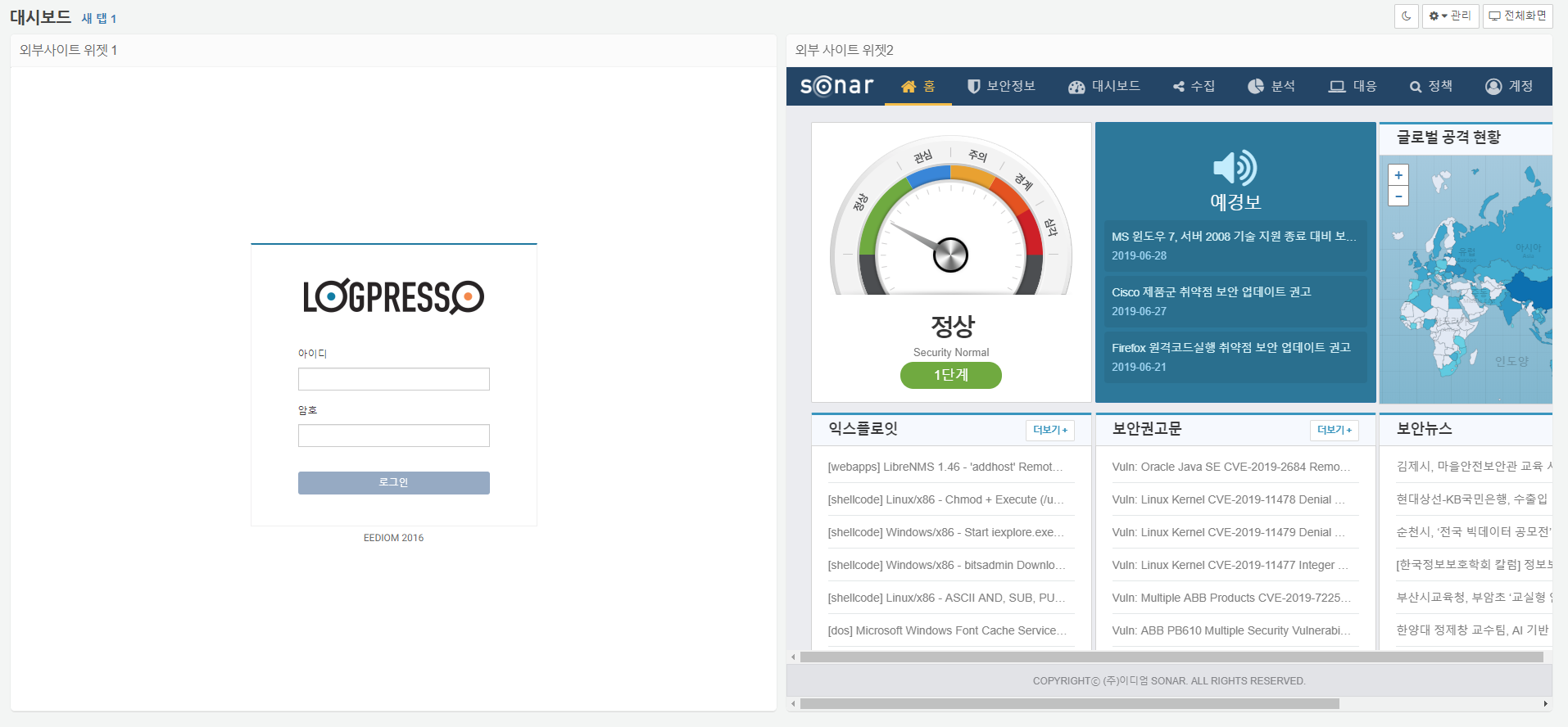Click 더보기+ in 익스플로잇 panel
Image resolution: width=1568 pixels, height=727 pixels.
pyautogui.click(x=1050, y=430)
